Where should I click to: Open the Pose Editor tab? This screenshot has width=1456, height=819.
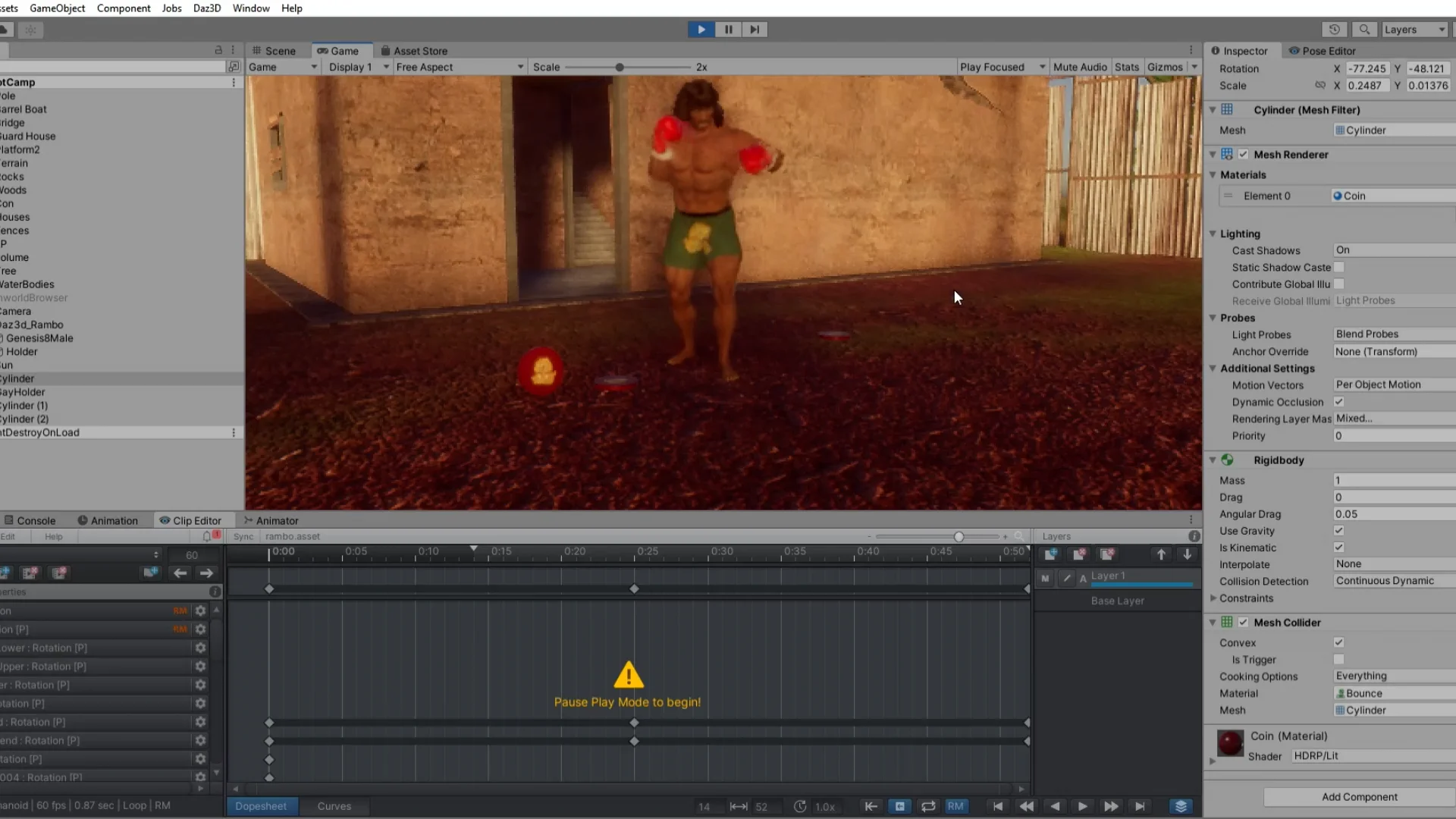click(x=1323, y=51)
